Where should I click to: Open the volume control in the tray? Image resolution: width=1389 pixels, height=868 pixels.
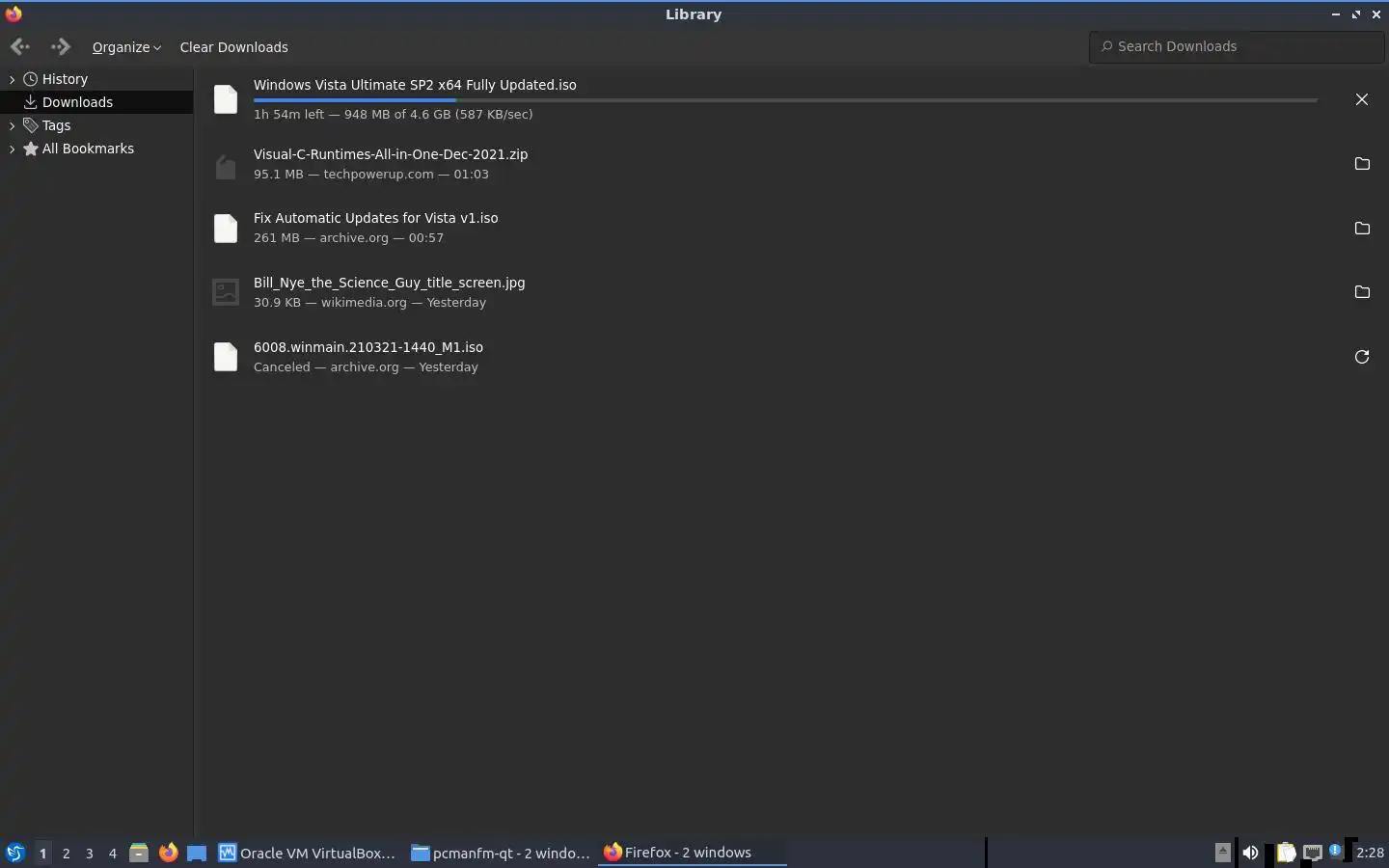click(1250, 853)
